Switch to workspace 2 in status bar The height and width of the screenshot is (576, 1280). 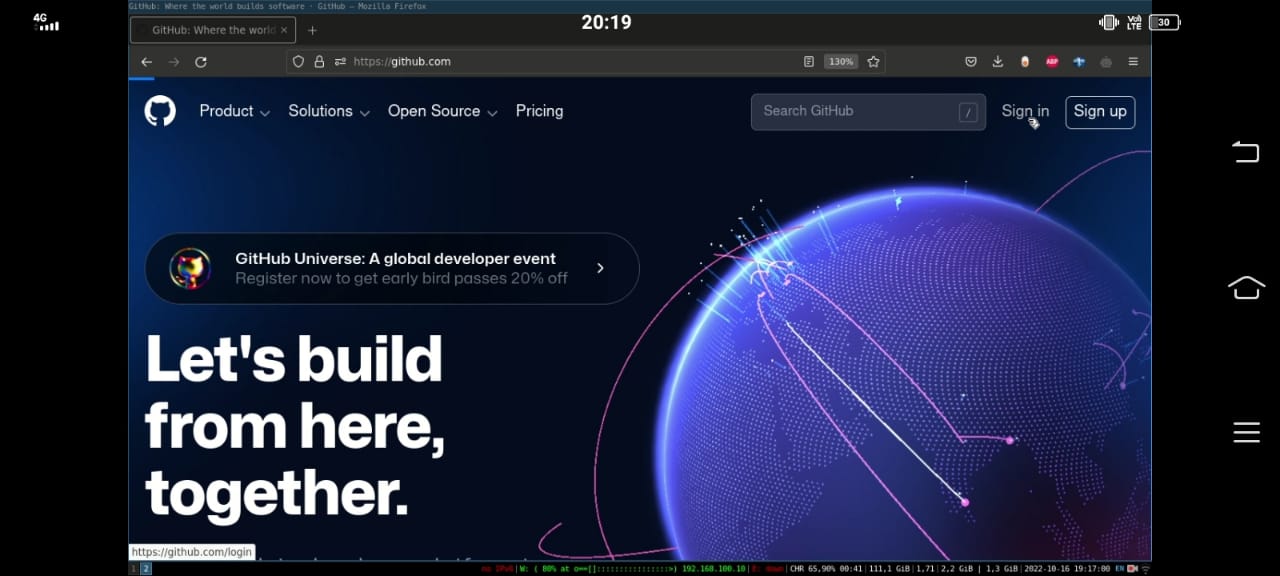pos(146,568)
